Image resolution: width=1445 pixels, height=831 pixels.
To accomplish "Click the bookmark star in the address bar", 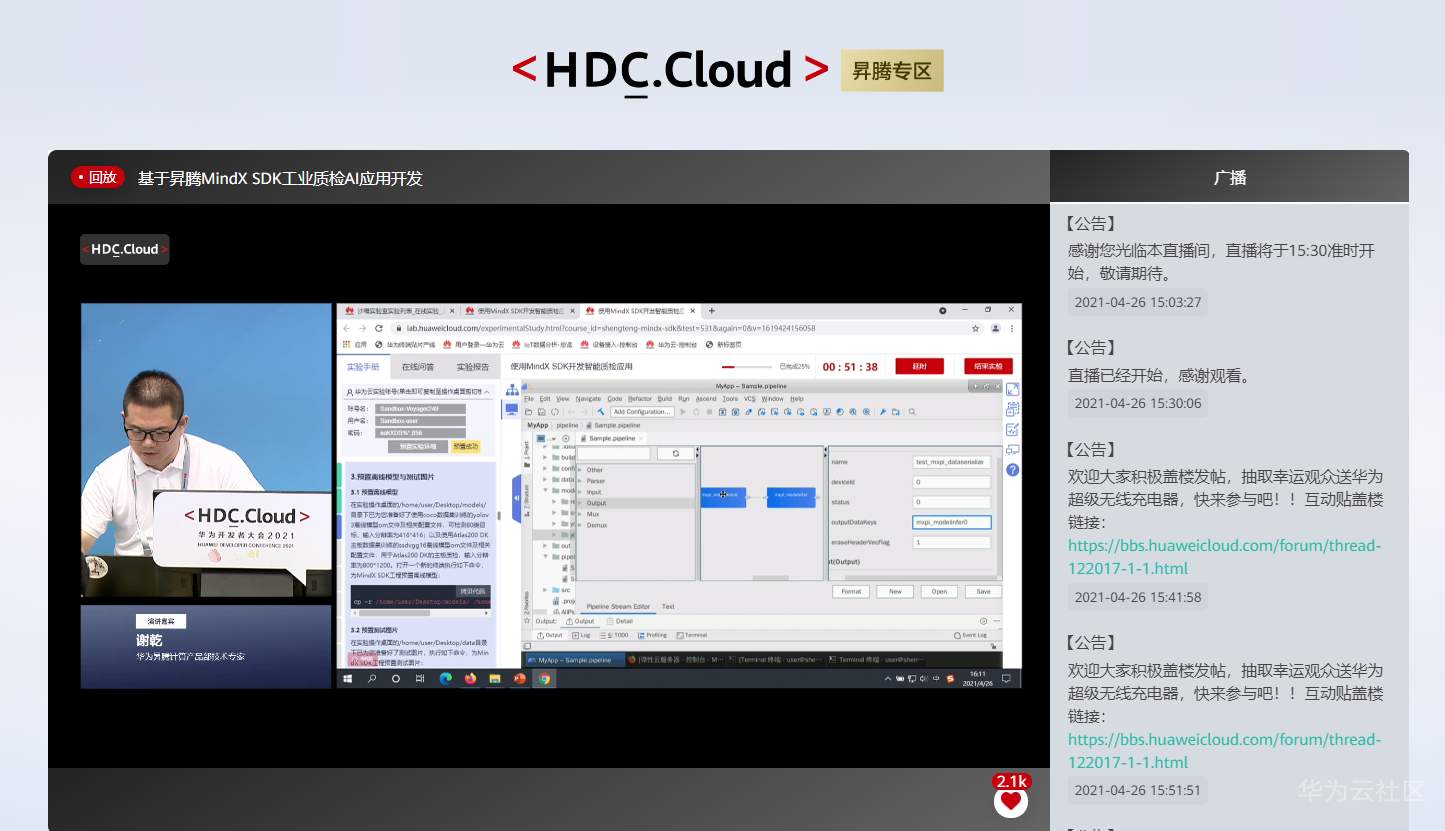I will point(975,328).
